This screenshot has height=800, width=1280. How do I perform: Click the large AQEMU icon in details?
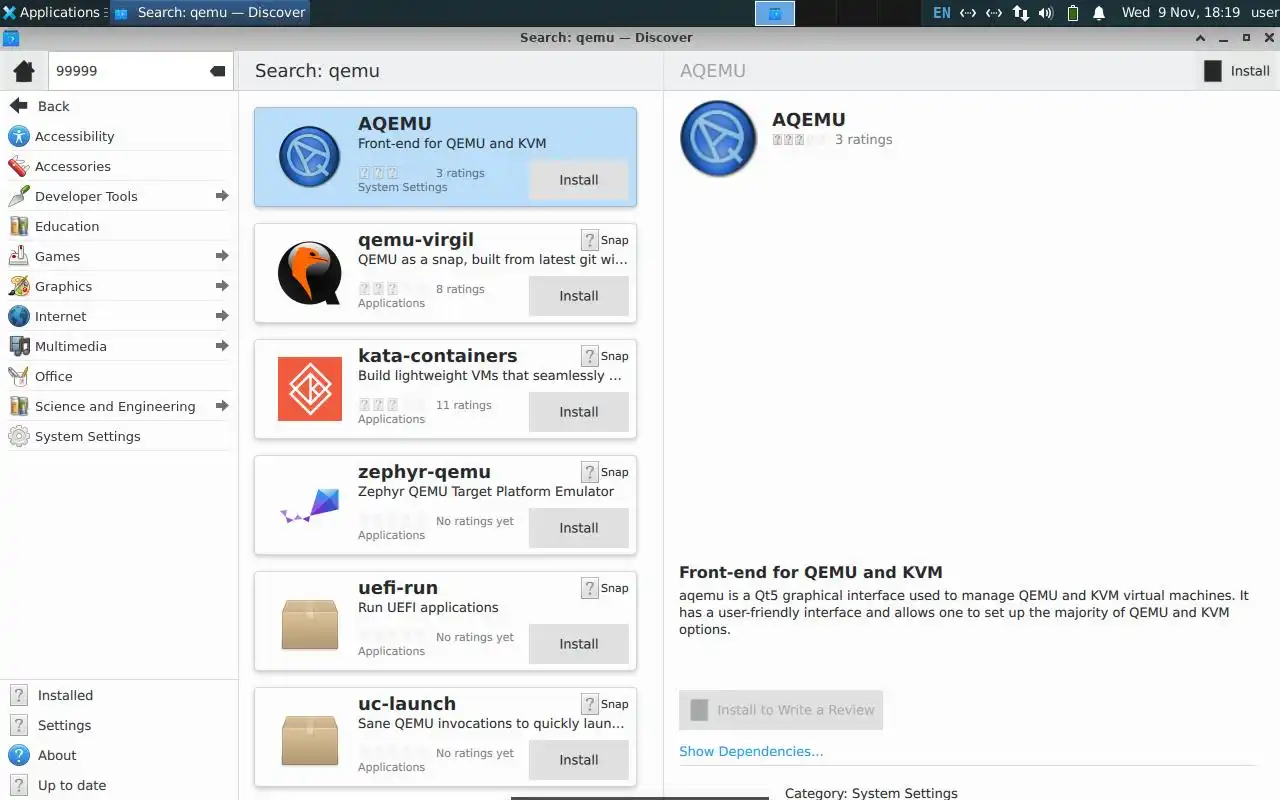718,138
